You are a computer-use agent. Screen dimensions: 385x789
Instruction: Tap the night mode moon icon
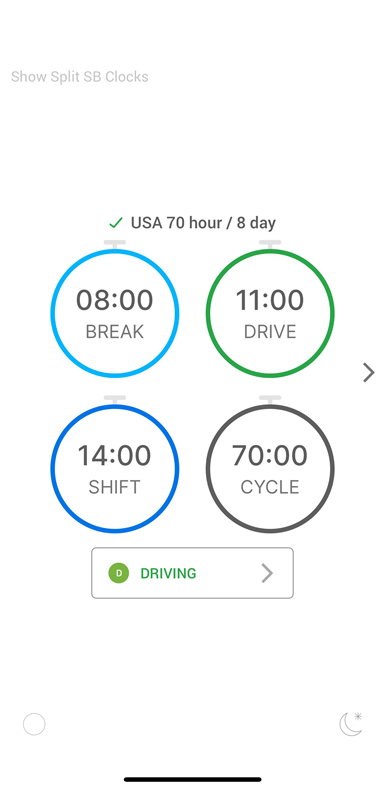[351, 725]
